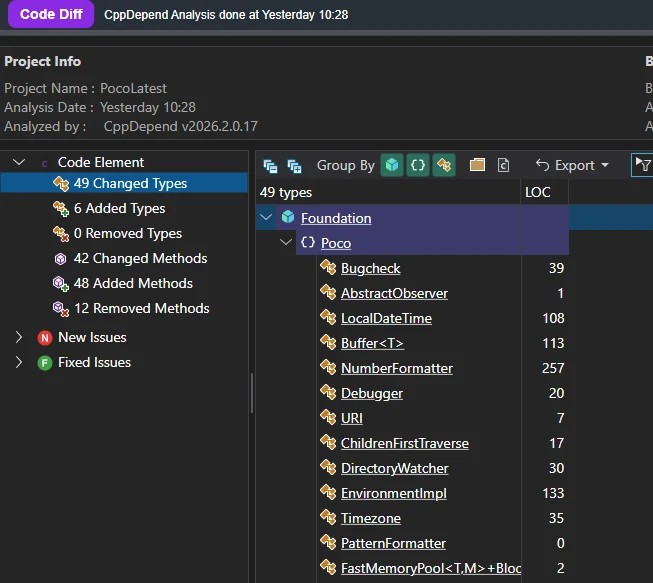Click the Removed Types x icon

coord(61,234)
